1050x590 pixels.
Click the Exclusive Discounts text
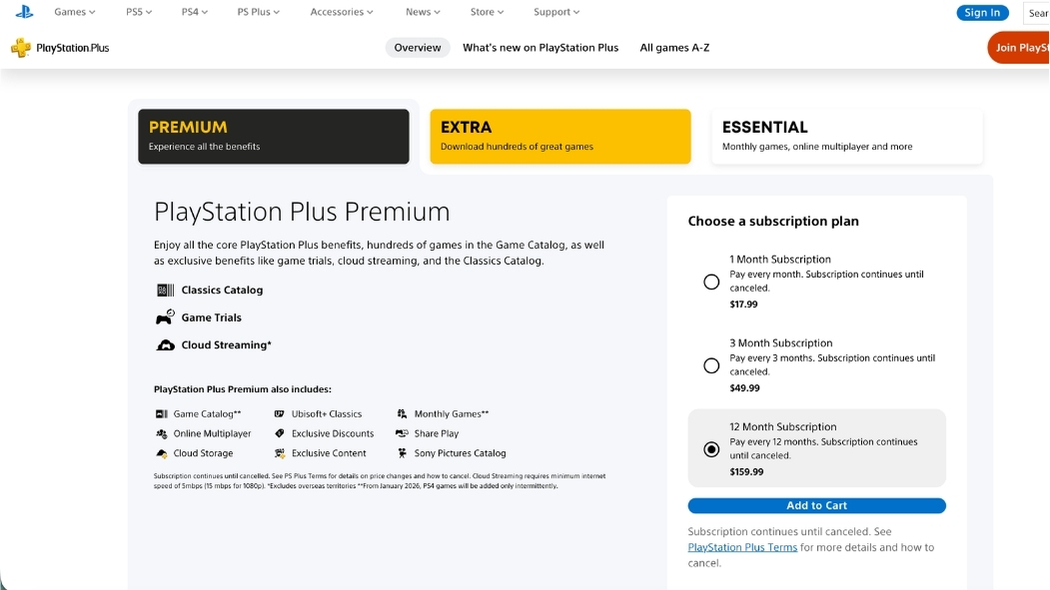tap(332, 433)
